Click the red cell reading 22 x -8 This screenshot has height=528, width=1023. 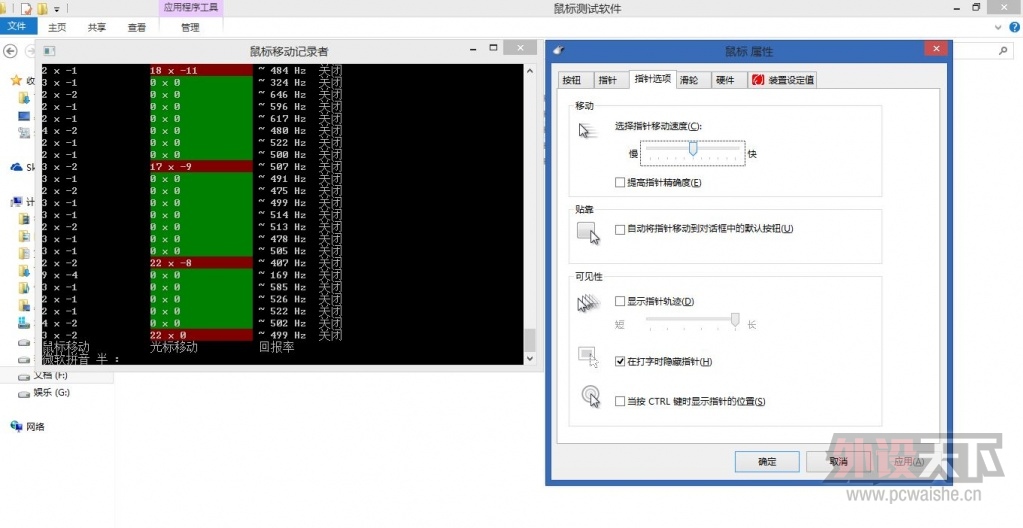click(x=200, y=263)
